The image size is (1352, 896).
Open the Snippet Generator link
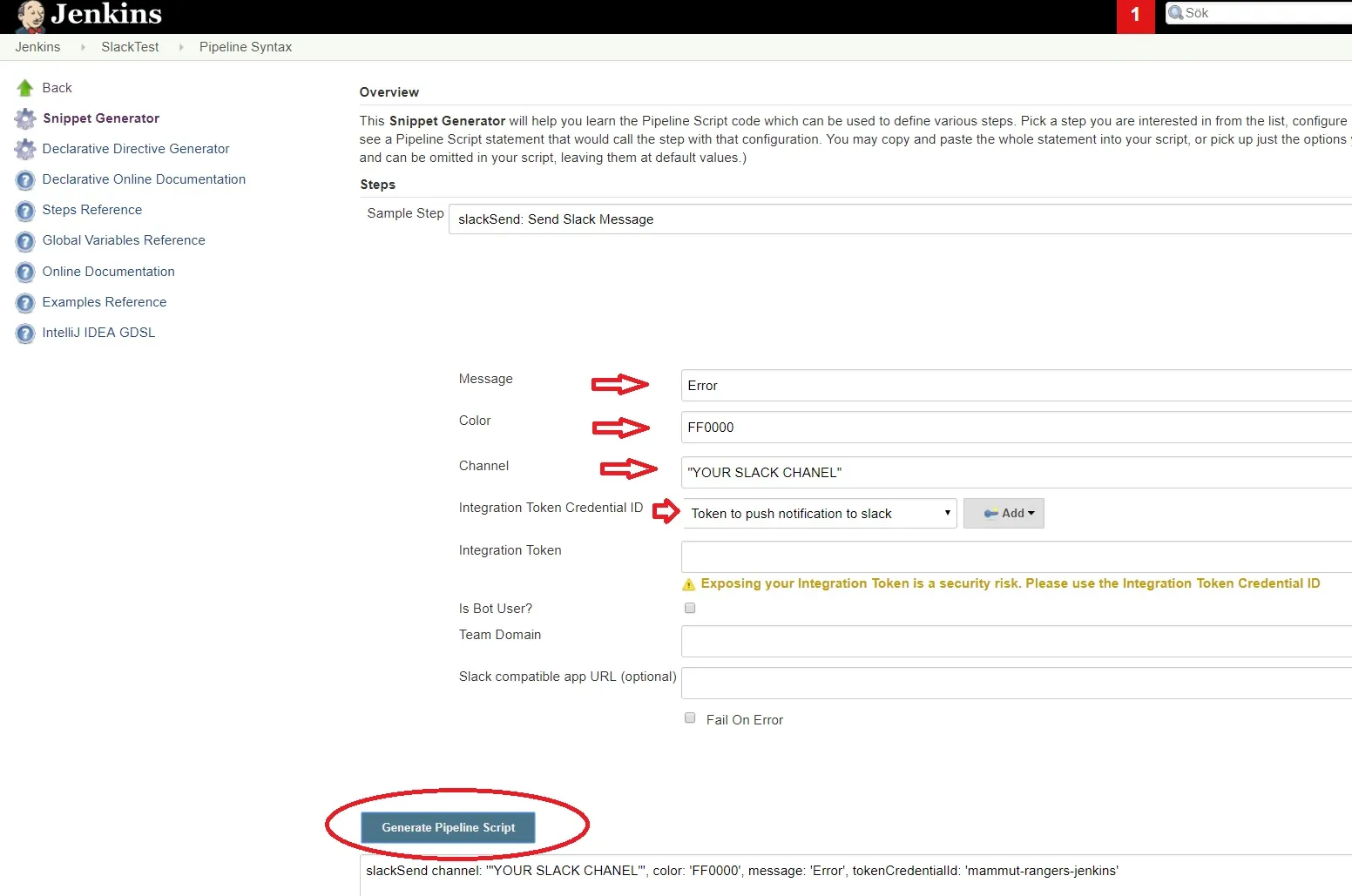point(101,118)
